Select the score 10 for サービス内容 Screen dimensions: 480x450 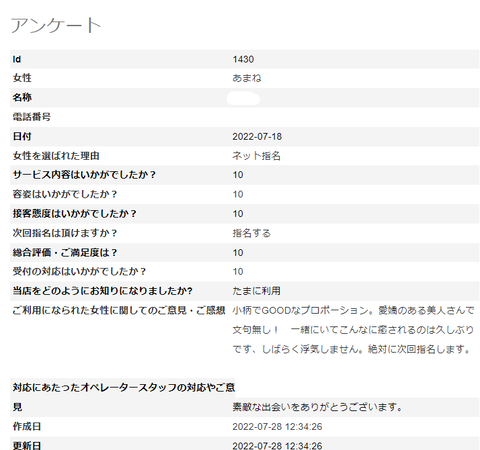click(238, 175)
